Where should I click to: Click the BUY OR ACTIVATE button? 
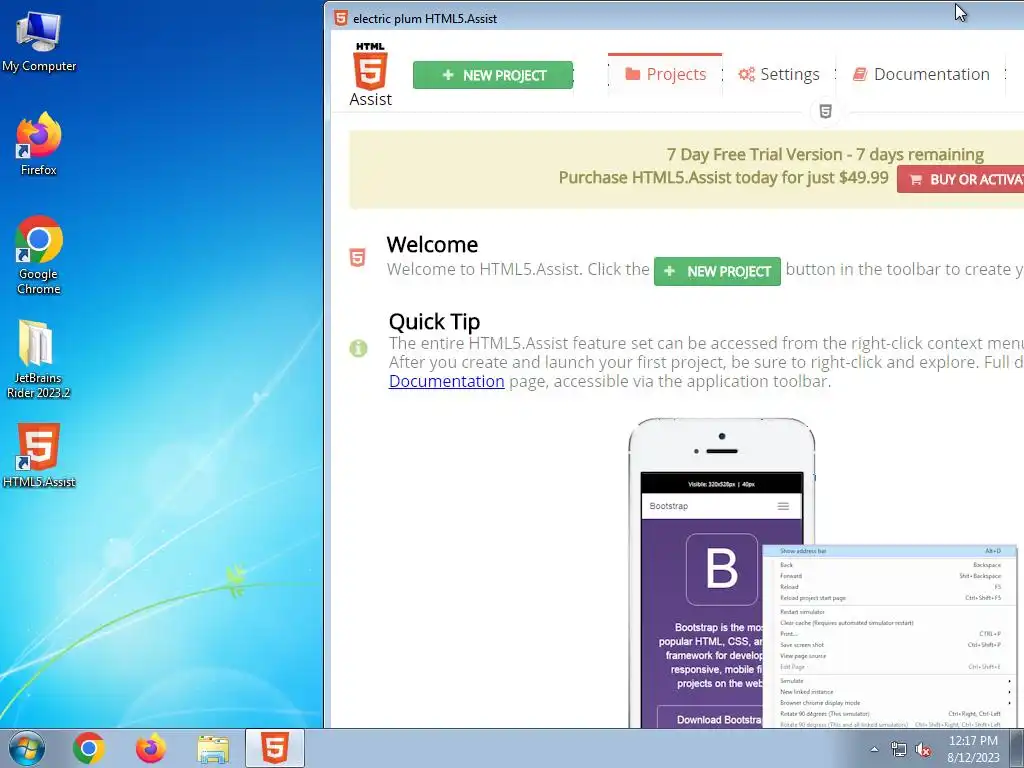click(x=961, y=180)
